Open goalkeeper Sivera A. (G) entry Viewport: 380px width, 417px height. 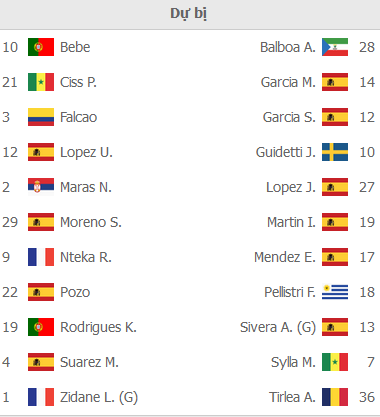pos(278,327)
